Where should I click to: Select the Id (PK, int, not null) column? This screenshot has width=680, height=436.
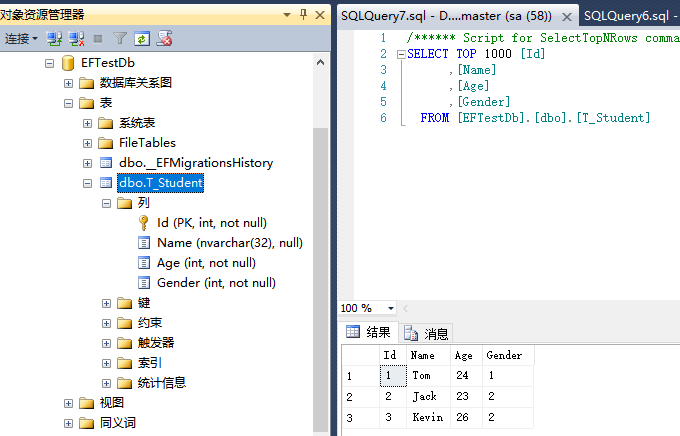click(x=212, y=223)
